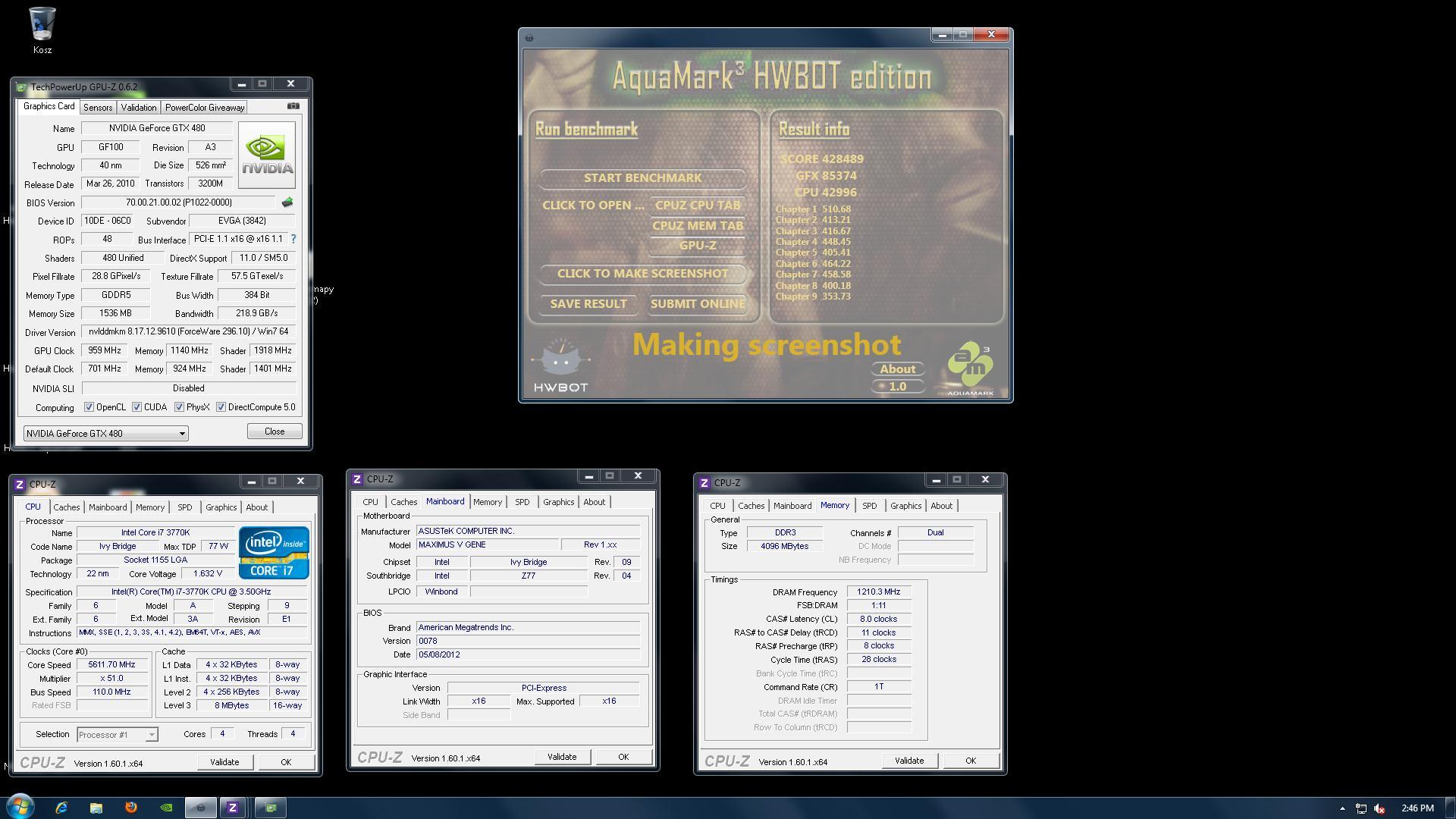Click the GPU-Z title bar icon

tap(21, 87)
